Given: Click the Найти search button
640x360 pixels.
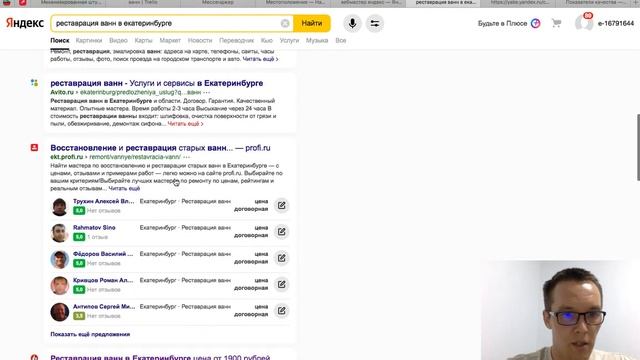Looking at the screenshot, I should tap(312, 24).
